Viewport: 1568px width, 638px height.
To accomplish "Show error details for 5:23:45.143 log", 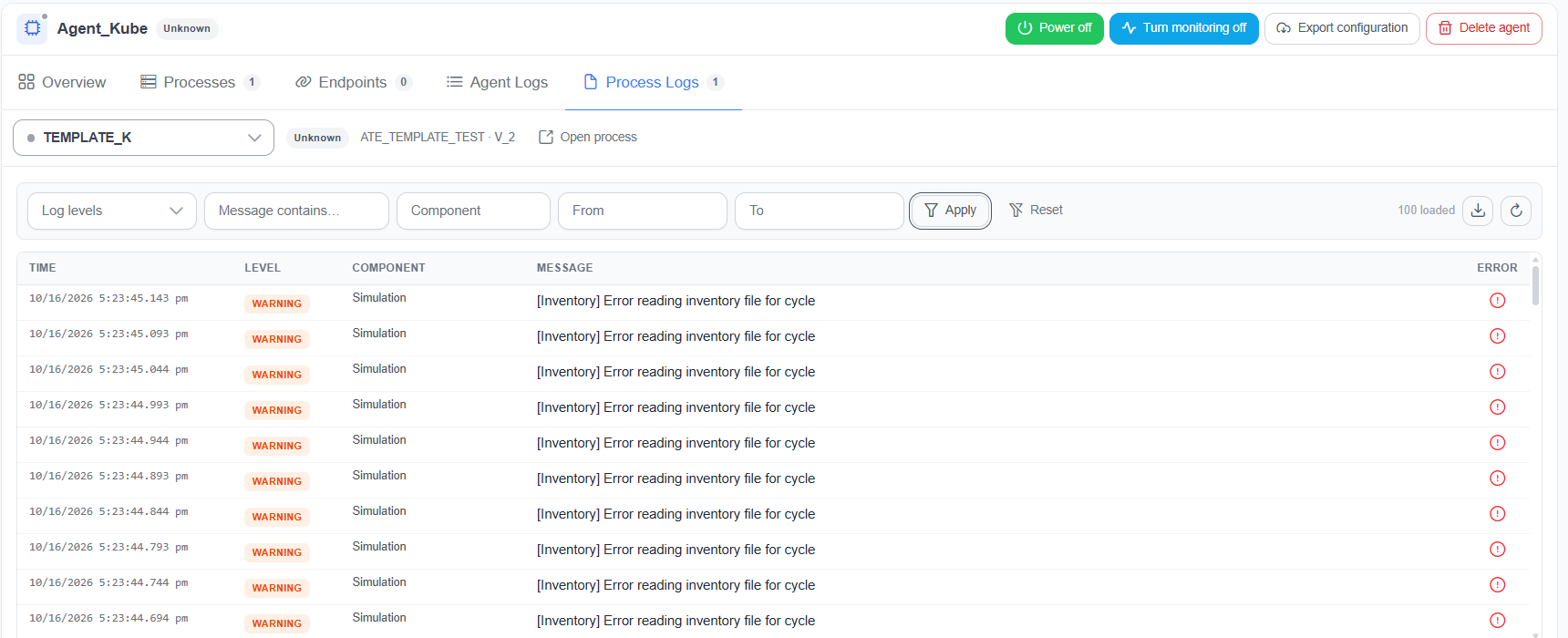I will 1497,301.
